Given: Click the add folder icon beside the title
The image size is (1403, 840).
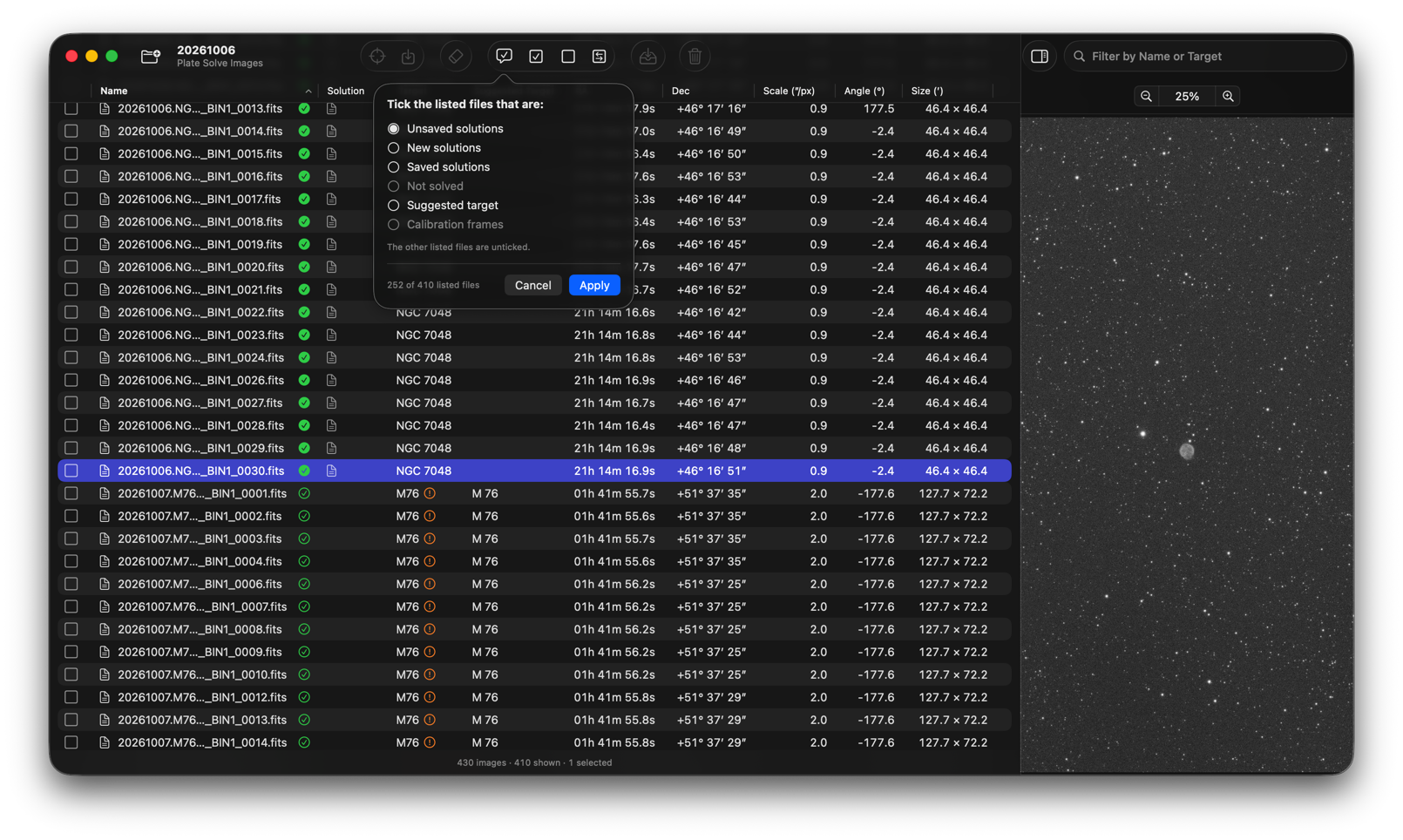Looking at the screenshot, I should point(150,57).
